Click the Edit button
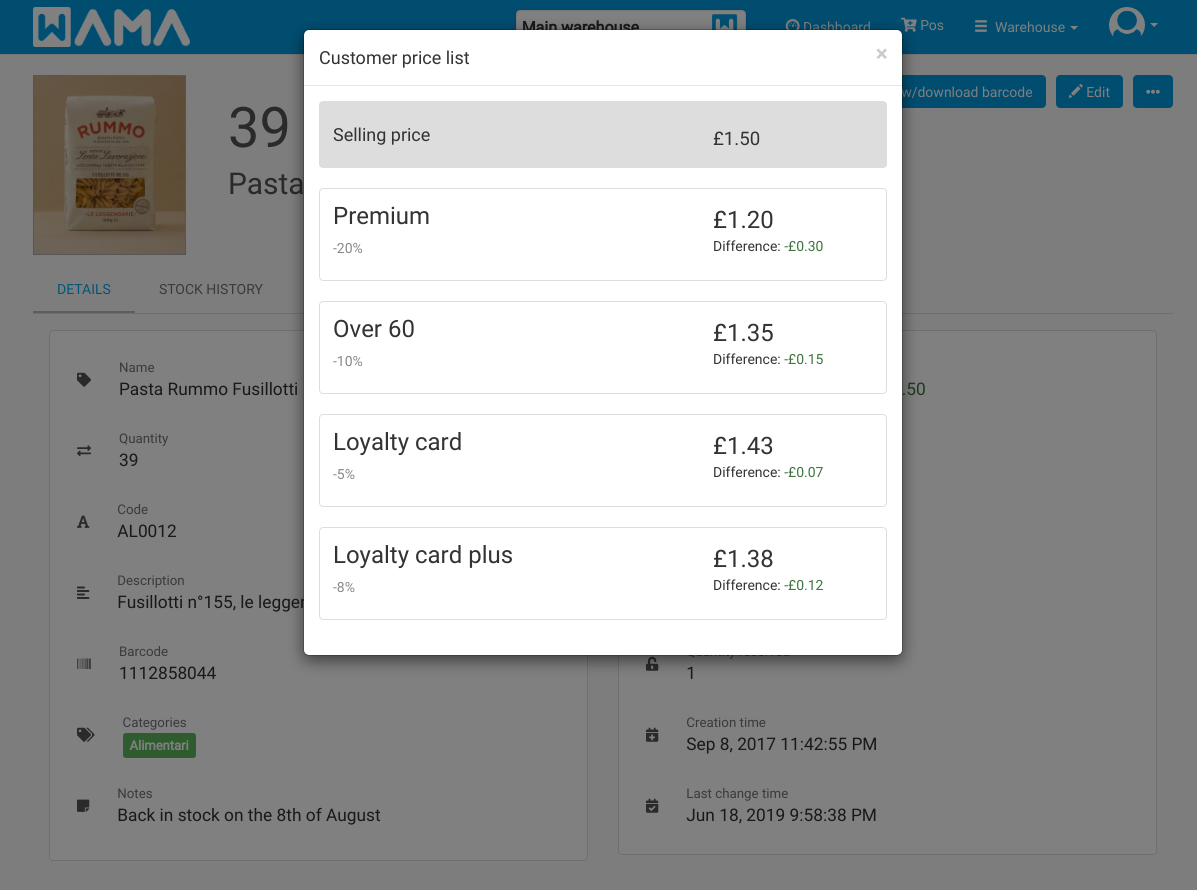The width and height of the screenshot is (1197, 890). click(x=1089, y=92)
